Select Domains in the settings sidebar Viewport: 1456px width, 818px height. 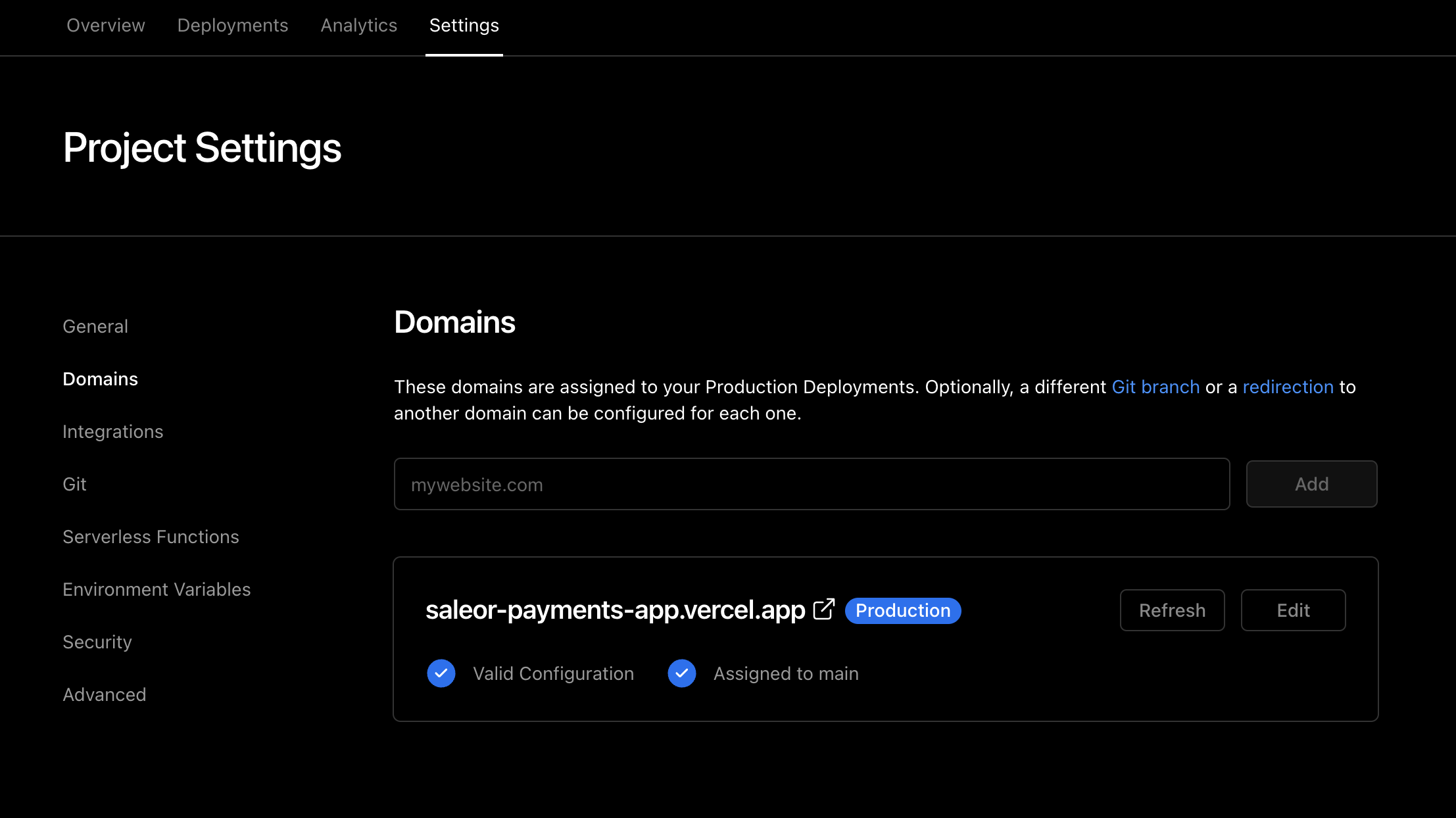pos(101,379)
